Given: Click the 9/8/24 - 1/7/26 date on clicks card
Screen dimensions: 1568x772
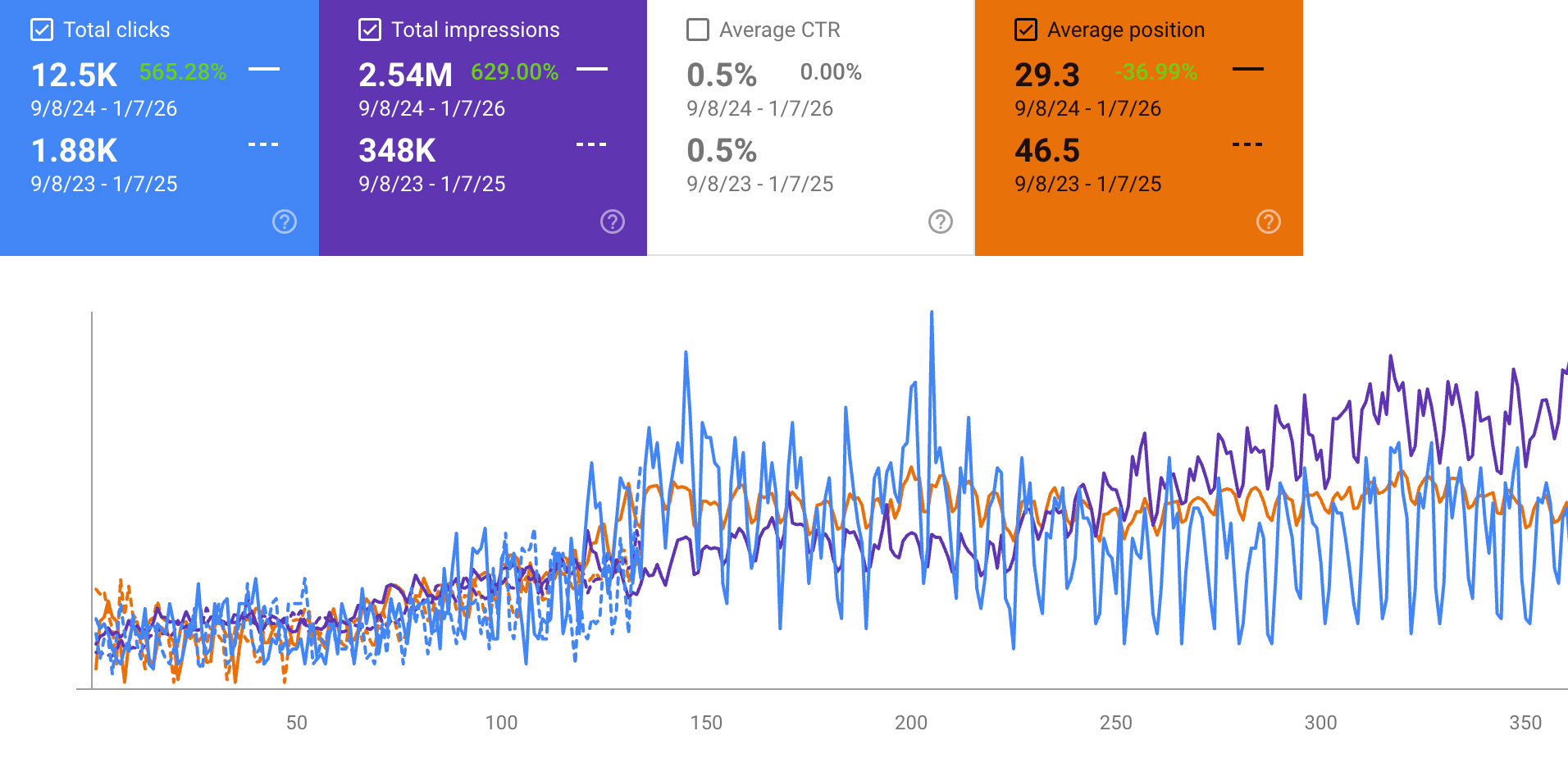Looking at the screenshot, I should pyautogui.click(x=104, y=108).
